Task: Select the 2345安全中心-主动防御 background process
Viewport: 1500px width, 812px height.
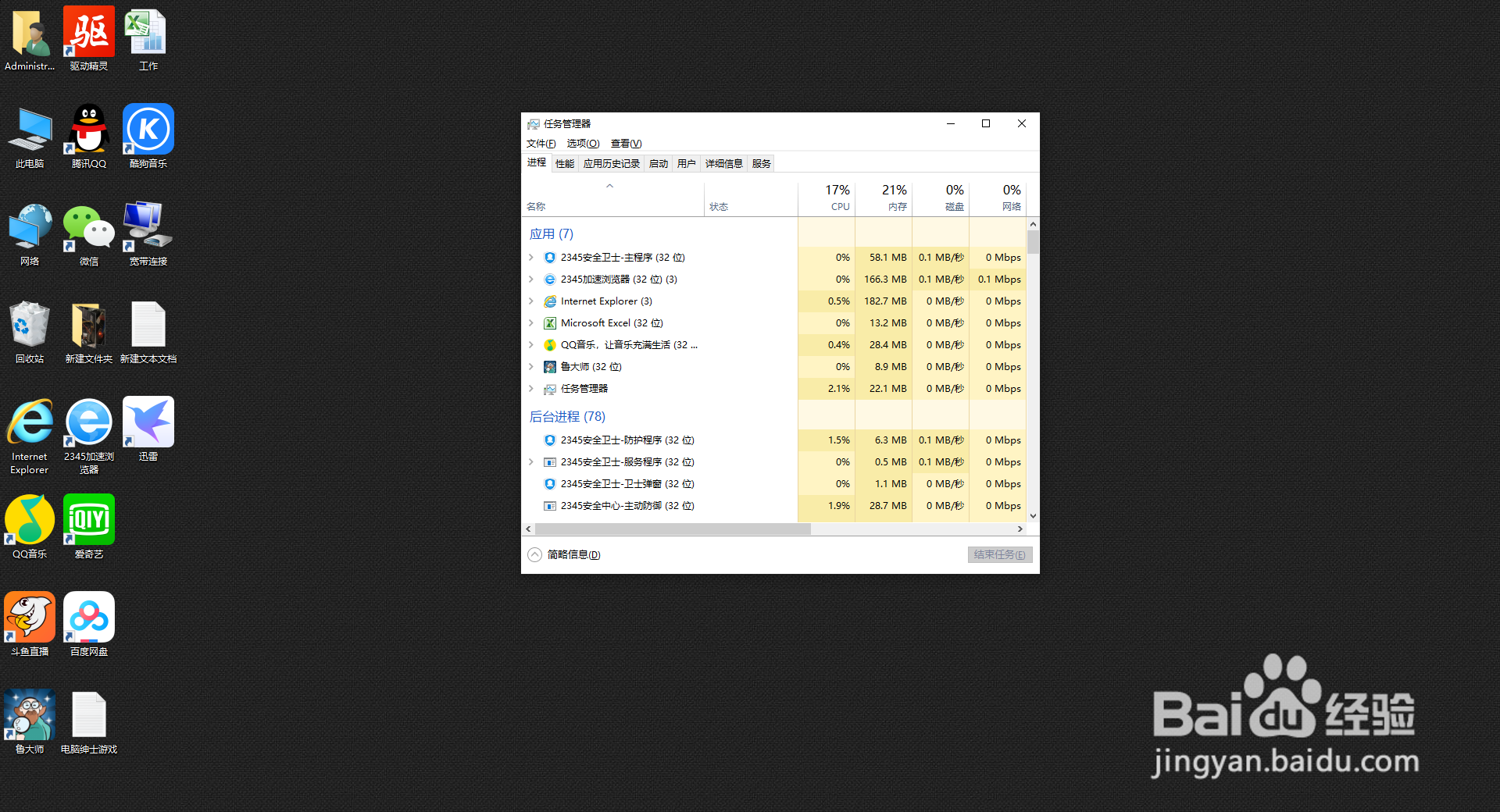Action: pos(773,506)
